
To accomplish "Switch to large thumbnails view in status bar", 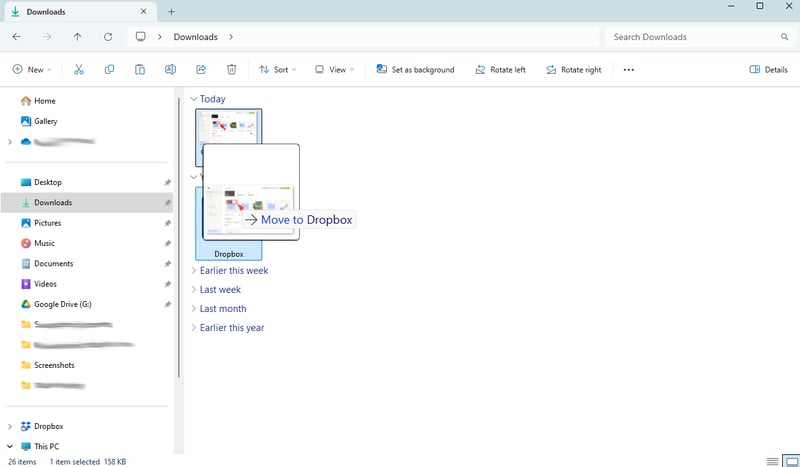I will pos(790,461).
